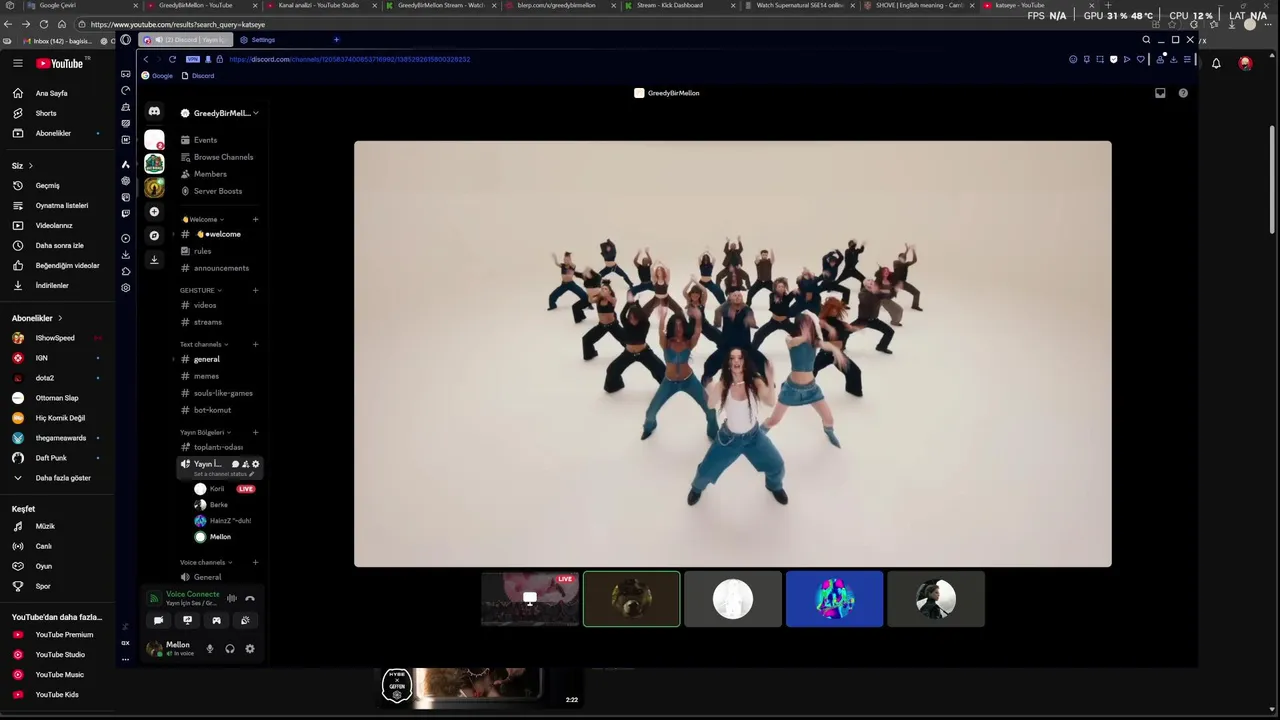Disconnect from voice with hang-up icon

[x=250, y=599]
